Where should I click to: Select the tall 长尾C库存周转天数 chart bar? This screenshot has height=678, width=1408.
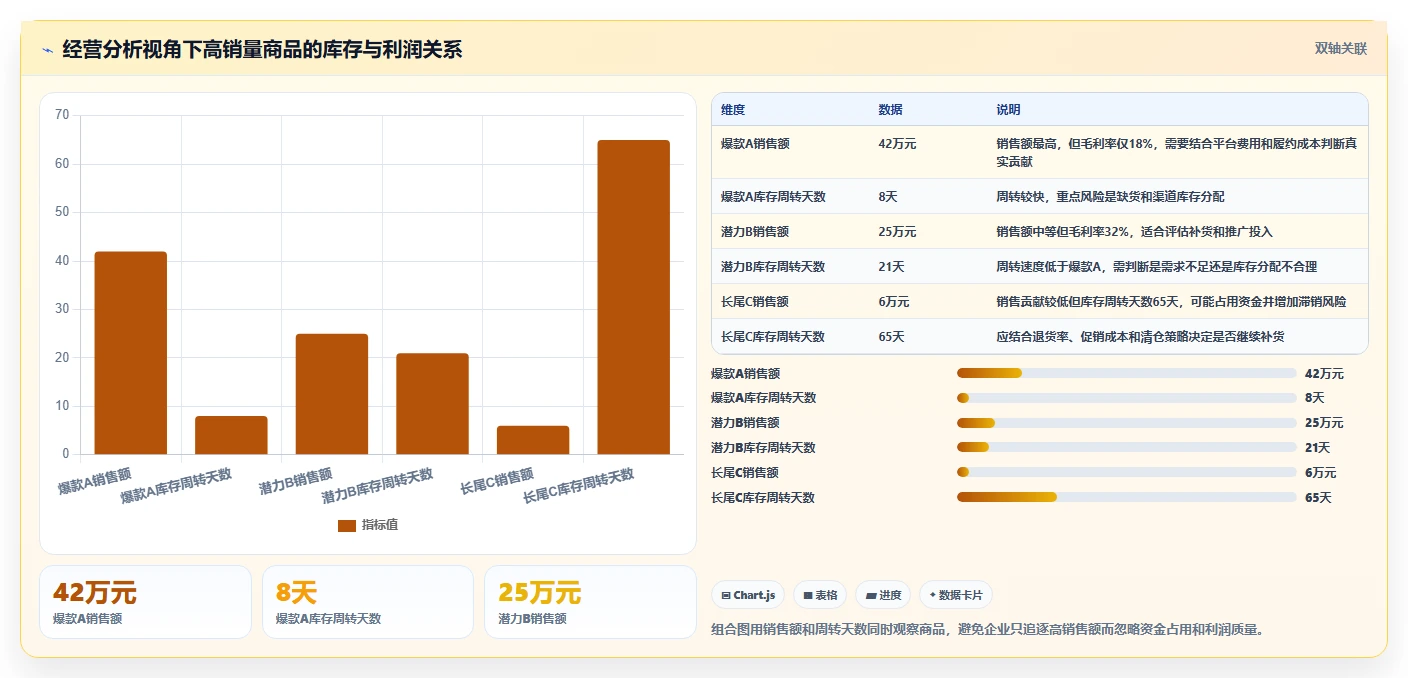click(x=634, y=297)
